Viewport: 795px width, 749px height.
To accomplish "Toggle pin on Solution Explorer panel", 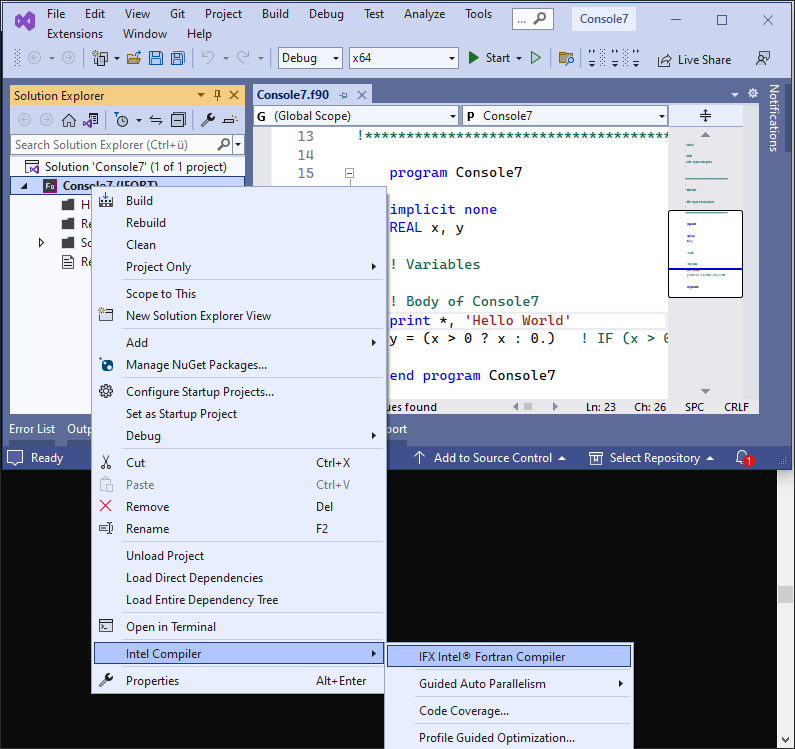I will (217, 96).
